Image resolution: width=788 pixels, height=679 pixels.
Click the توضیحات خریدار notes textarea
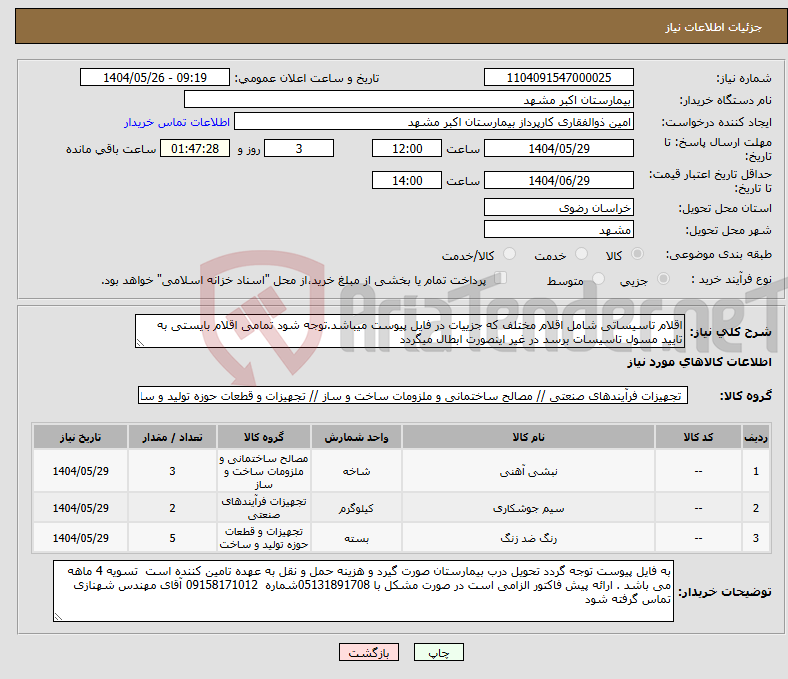click(363, 591)
